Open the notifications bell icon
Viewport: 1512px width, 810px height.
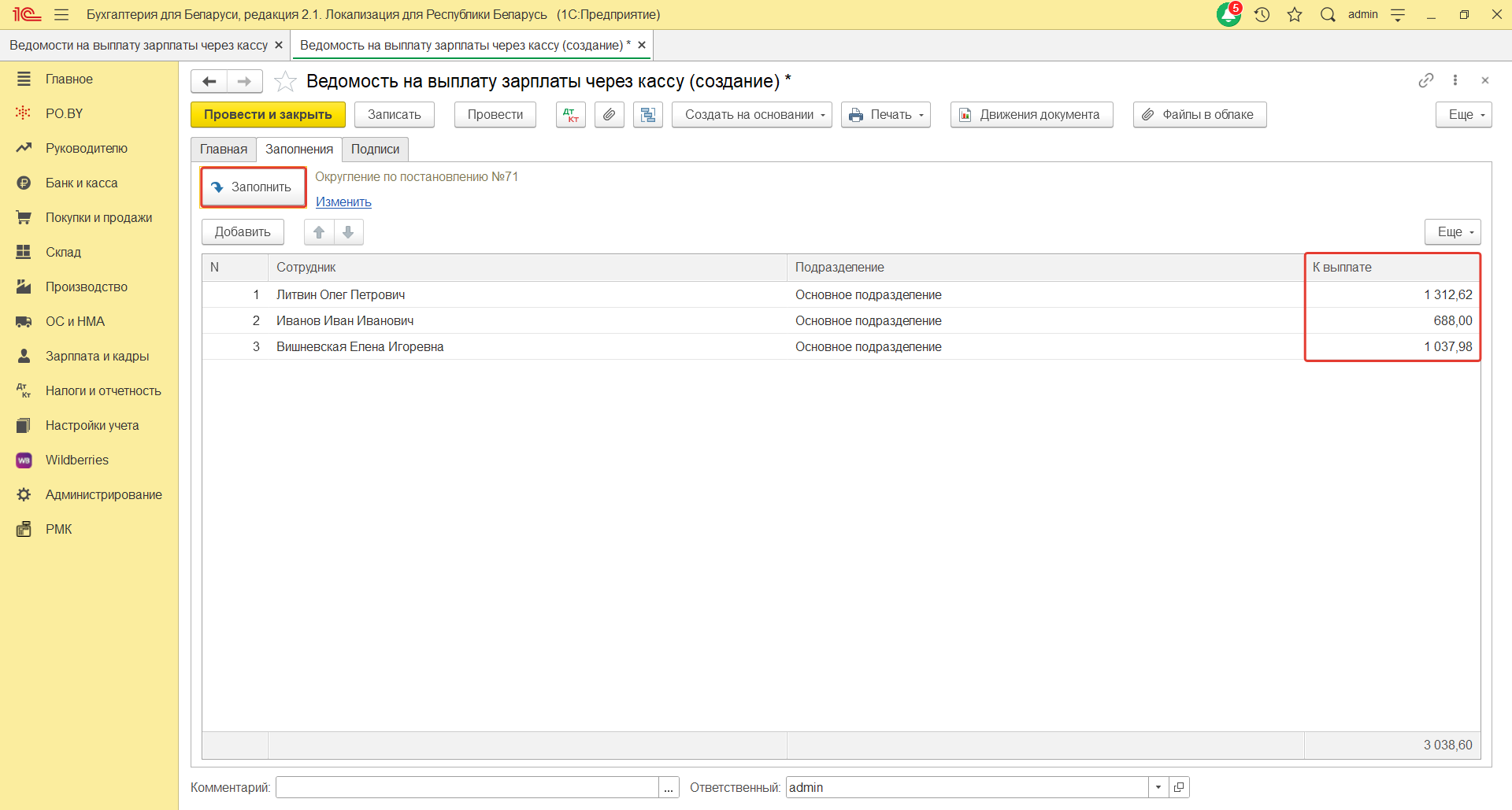[x=1228, y=14]
